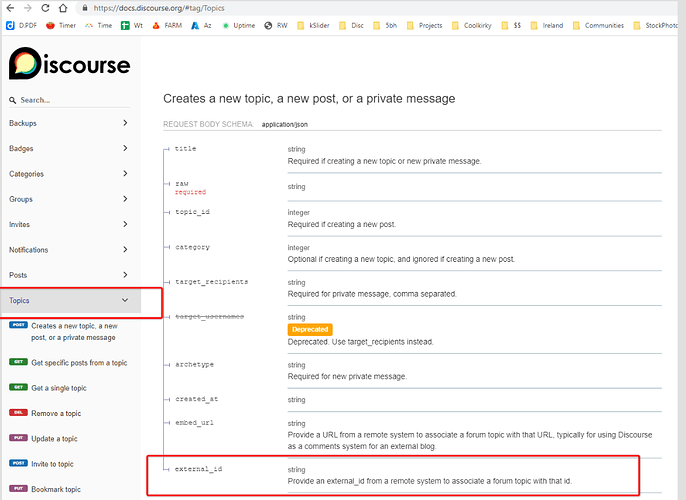Open the FARM bookmark
Image resolution: width=686 pixels, height=500 pixels.
(x=167, y=25)
